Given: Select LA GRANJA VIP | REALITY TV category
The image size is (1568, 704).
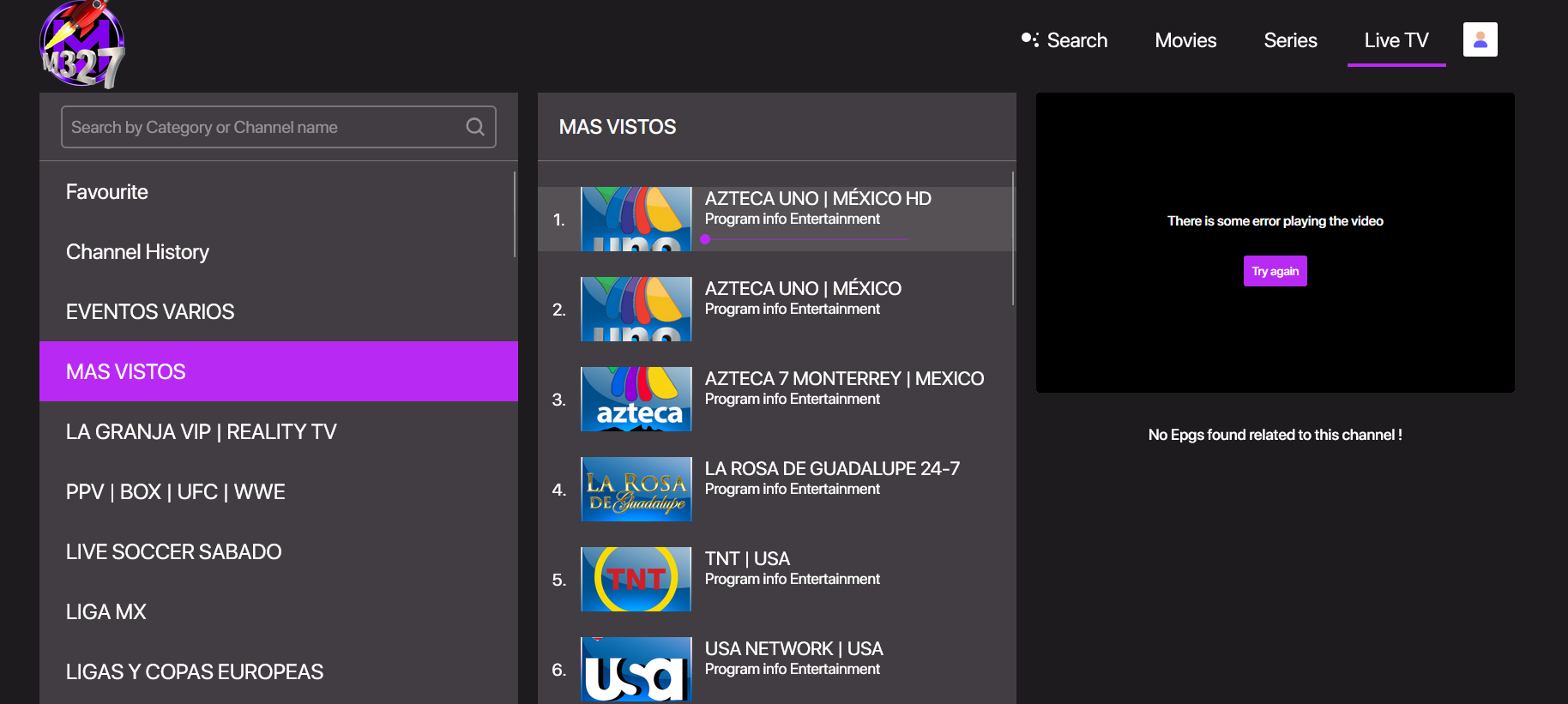Looking at the screenshot, I should (x=279, y=431).
